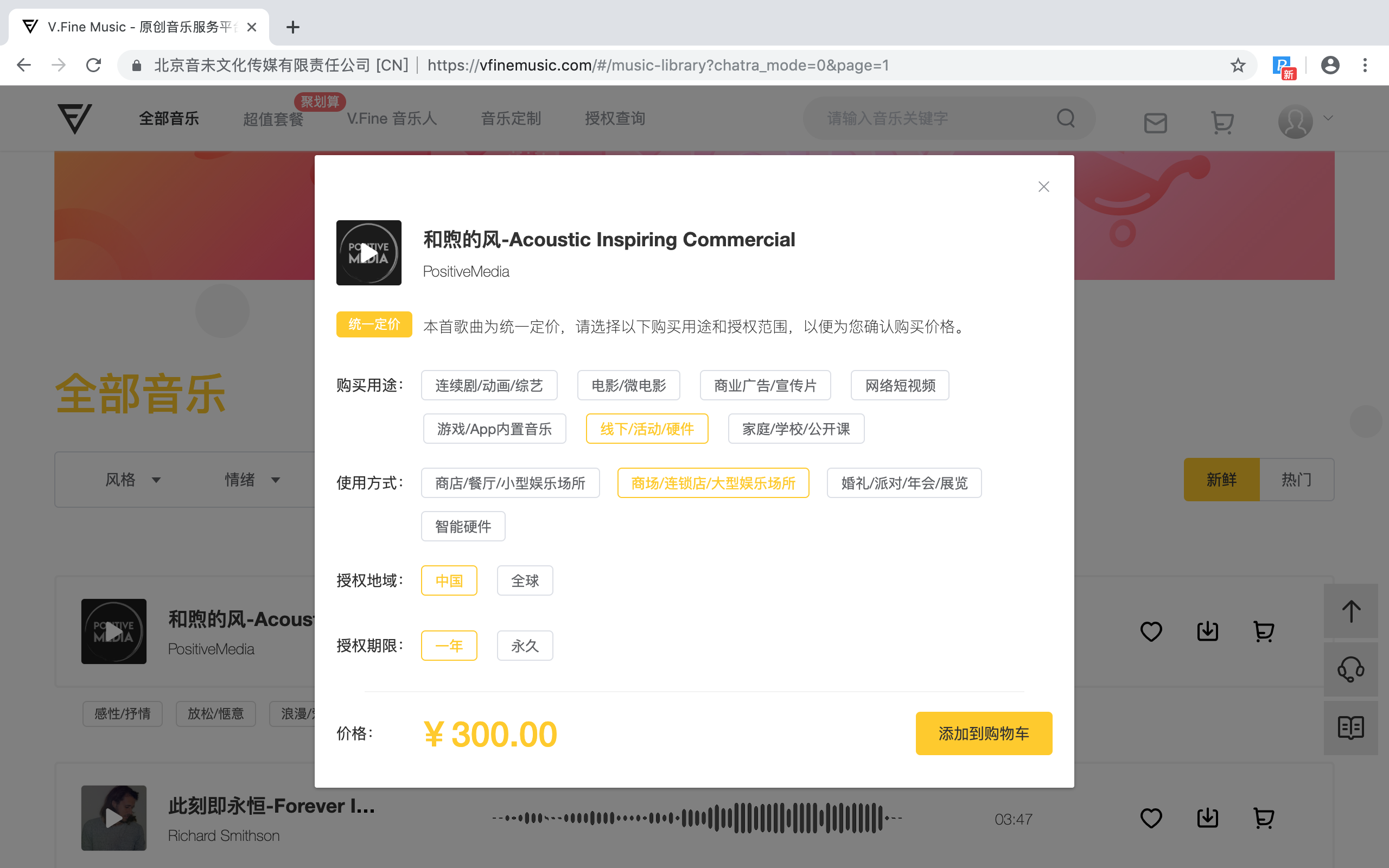Expand the 情绪 filter dropdown
Screen dimensions: 1389x868
252,480
